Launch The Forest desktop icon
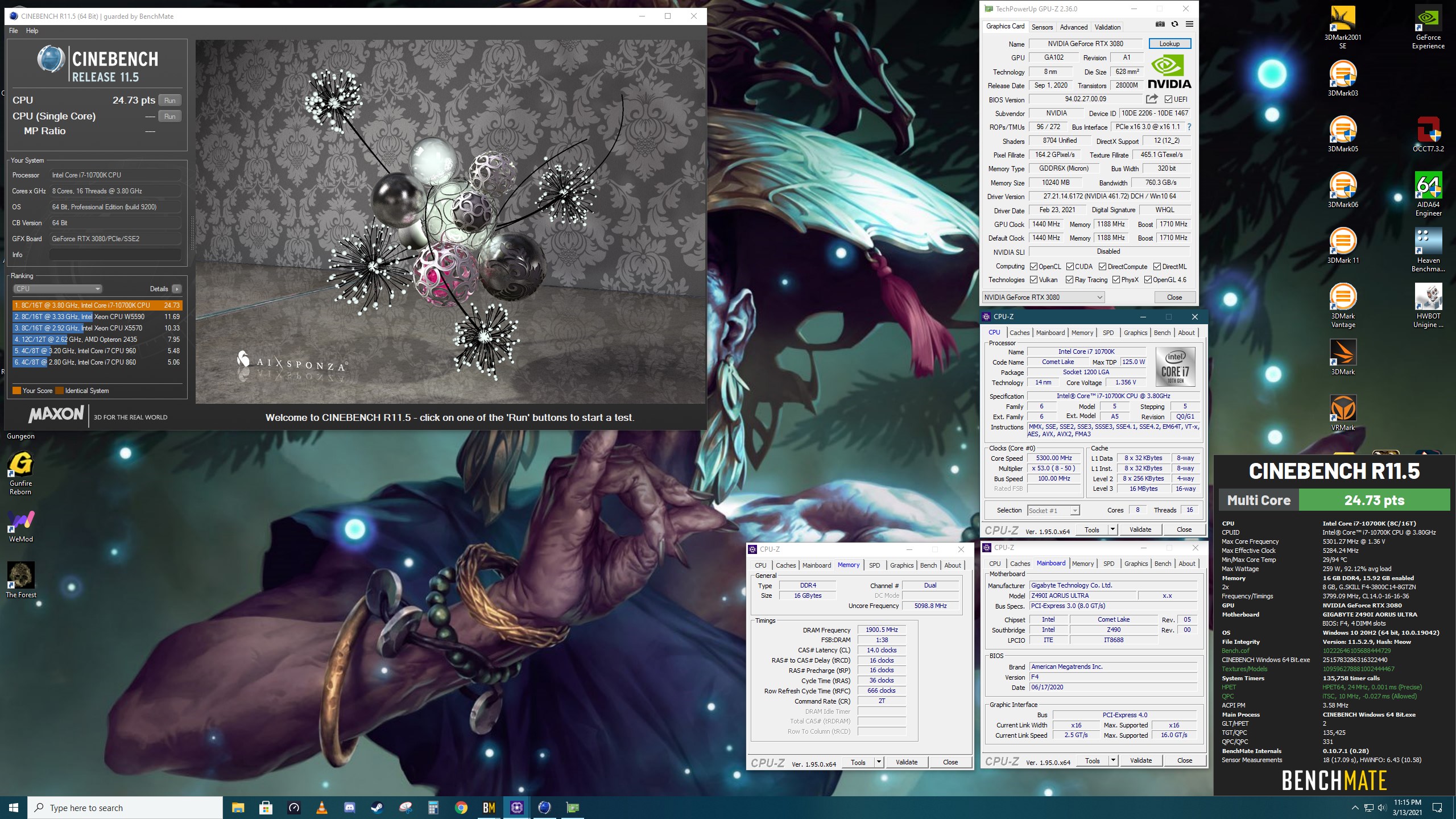This screenshot has height=819, width=1456. 20,580
